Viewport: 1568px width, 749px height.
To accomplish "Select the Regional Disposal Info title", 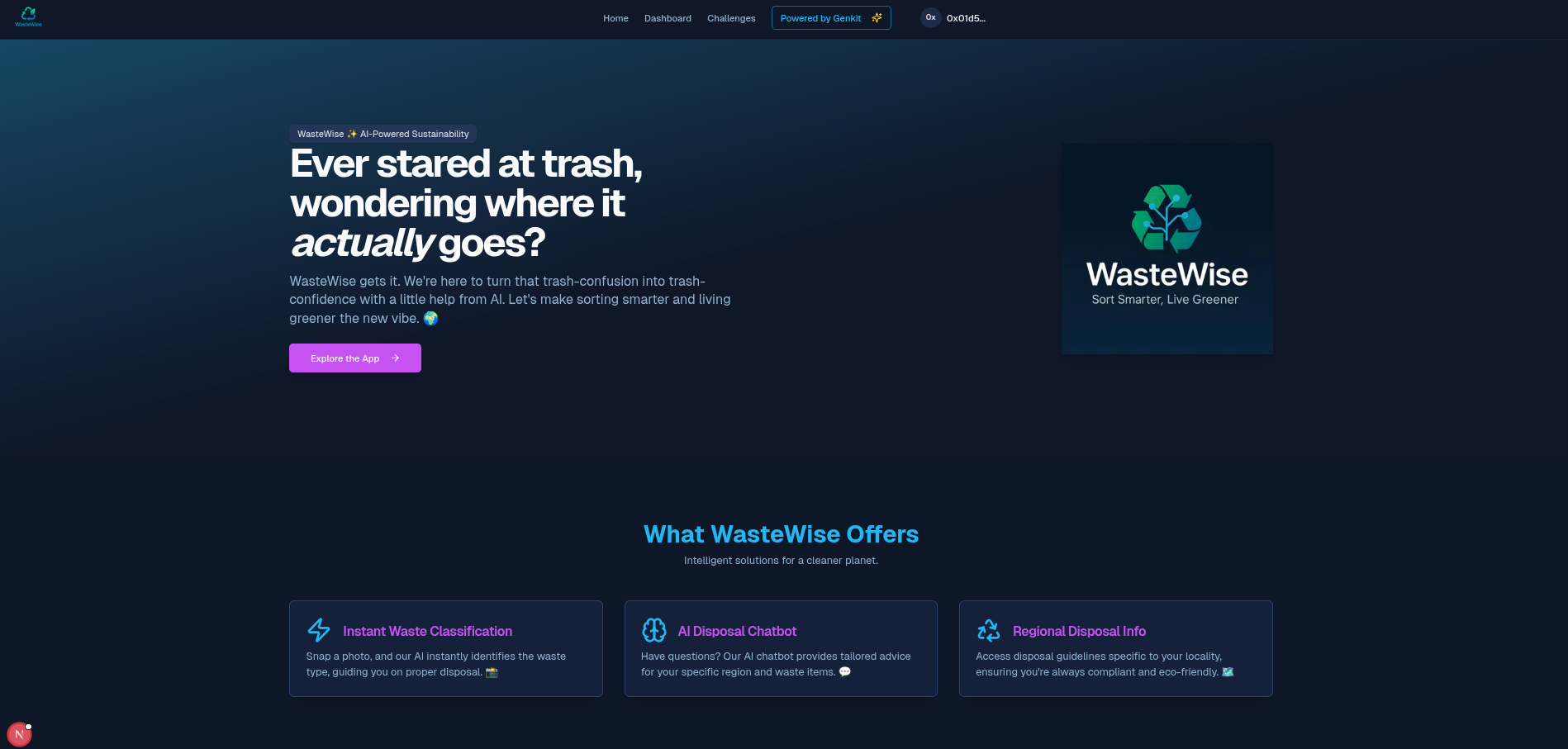I will 1079,631.
